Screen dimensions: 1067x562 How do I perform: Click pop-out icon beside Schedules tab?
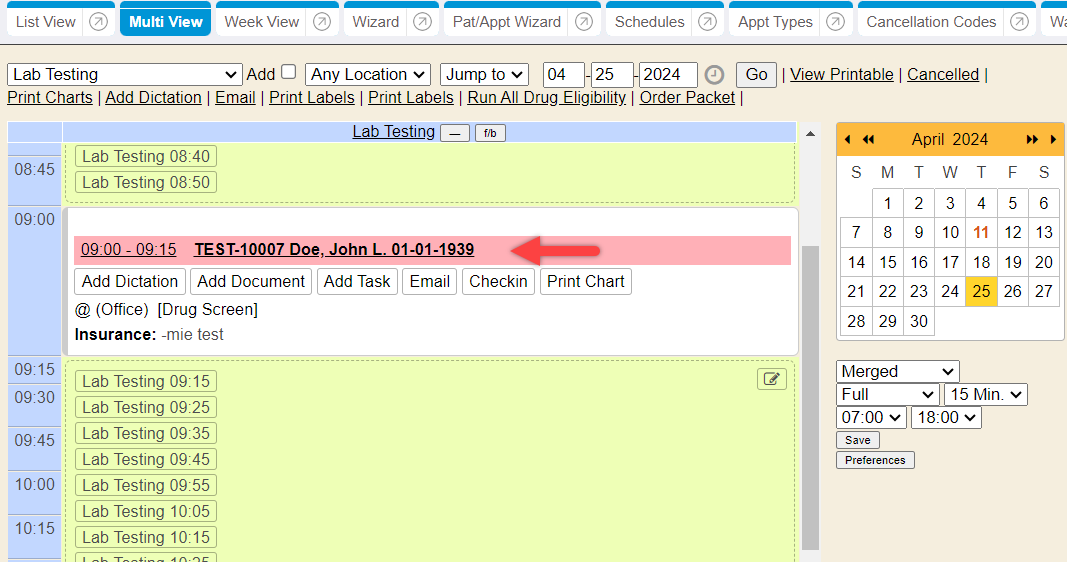(707, 22)
